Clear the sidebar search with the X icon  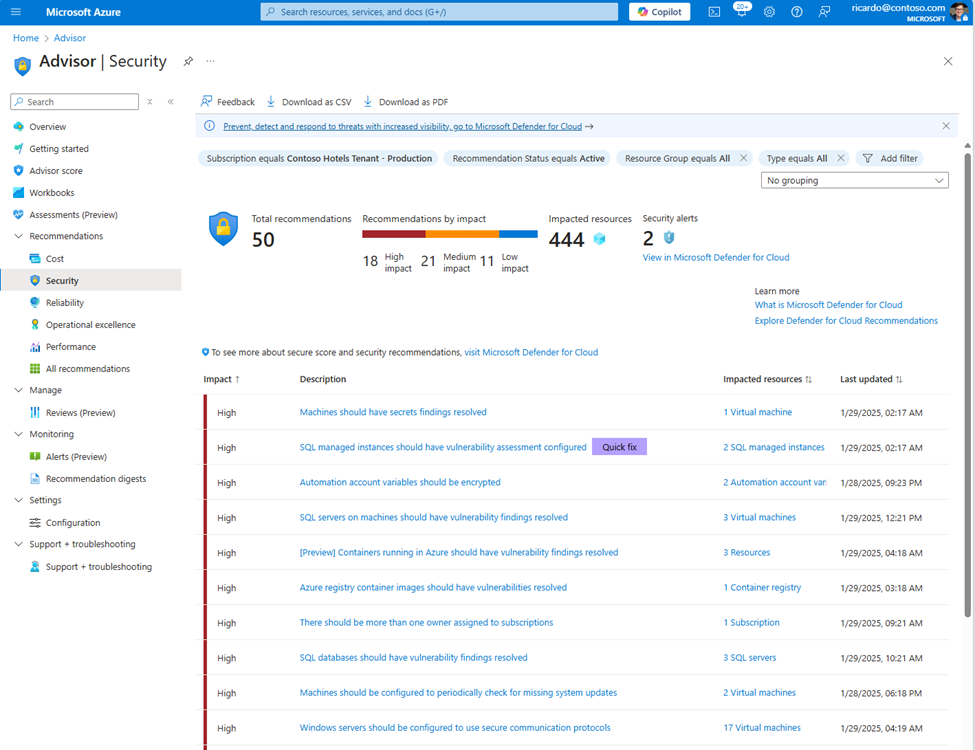pyautogui.click(x=150, y=102)
